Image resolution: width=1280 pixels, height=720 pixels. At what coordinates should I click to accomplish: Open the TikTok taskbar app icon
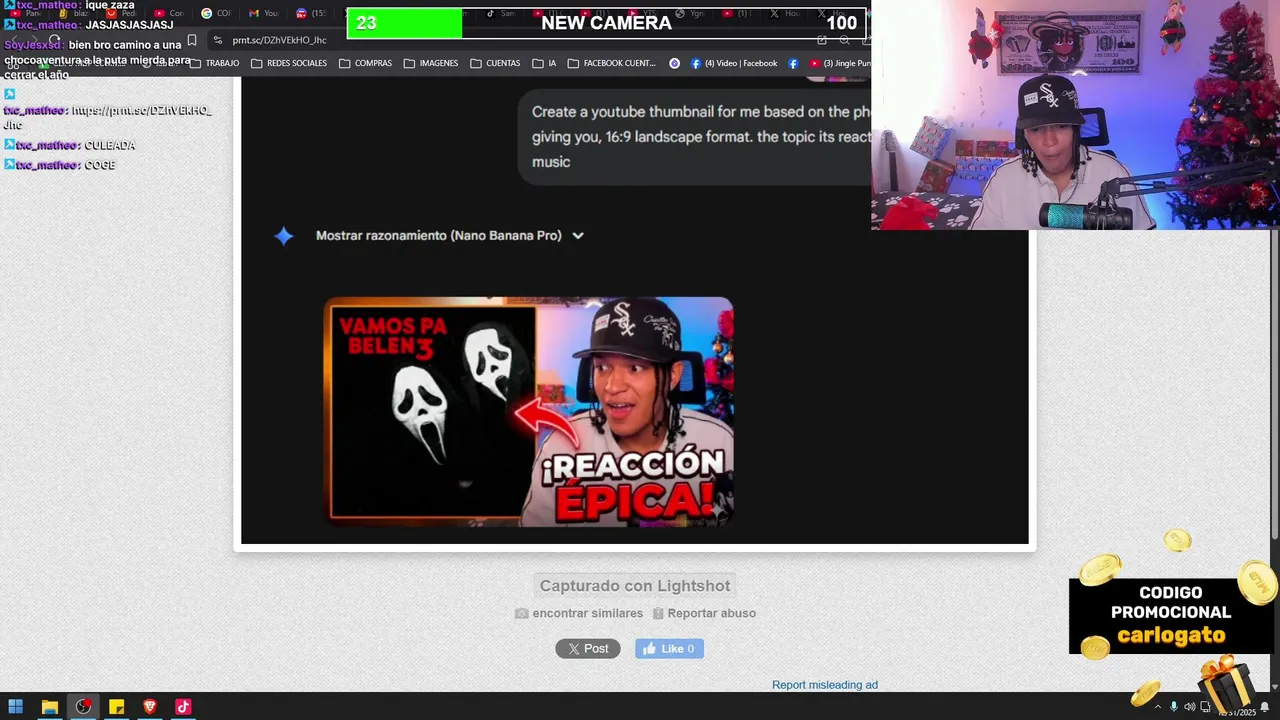(183, 707)
